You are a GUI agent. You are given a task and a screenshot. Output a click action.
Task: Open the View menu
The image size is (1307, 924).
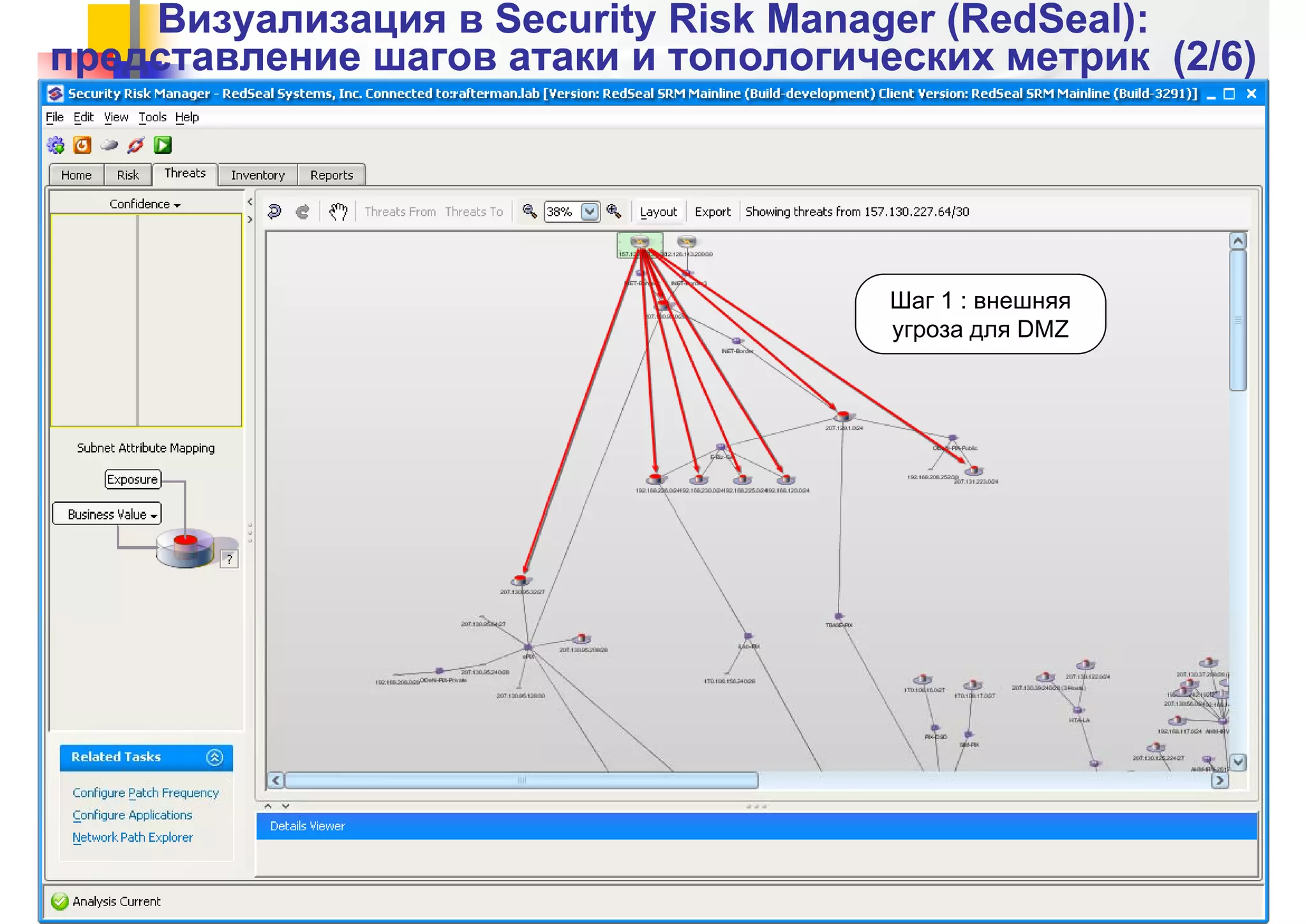pyautogui.click(x=116, y=117)
